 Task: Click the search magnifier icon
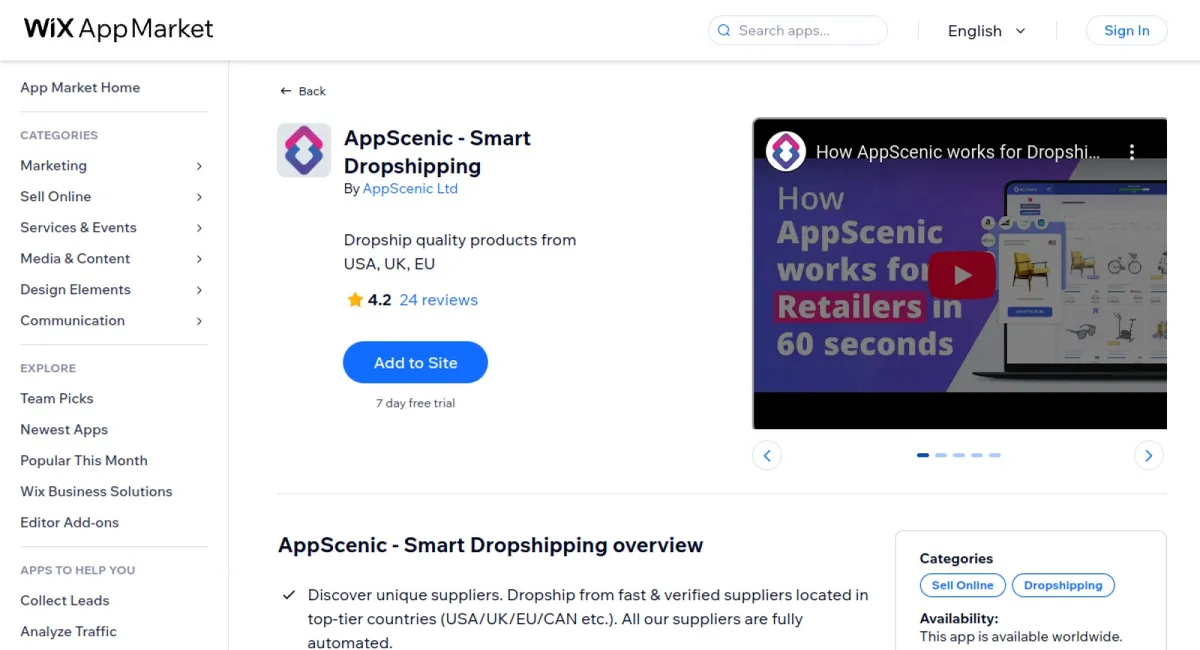[724, 31]
